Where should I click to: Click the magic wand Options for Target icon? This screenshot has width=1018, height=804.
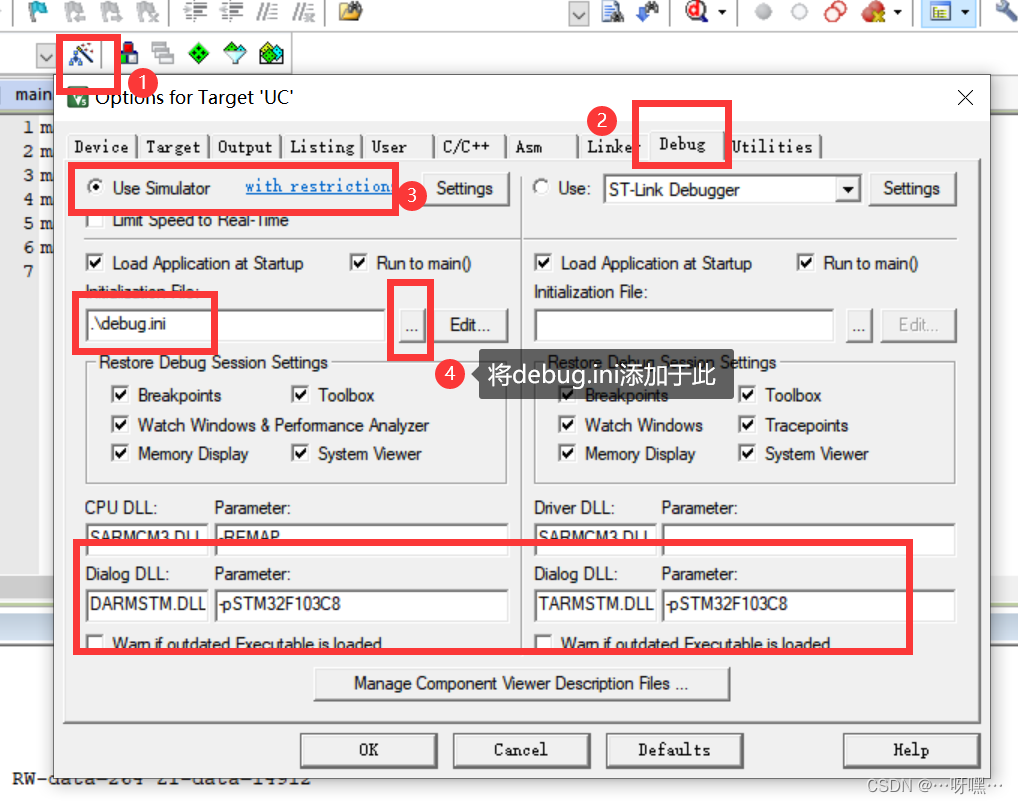tap(82, 54)
